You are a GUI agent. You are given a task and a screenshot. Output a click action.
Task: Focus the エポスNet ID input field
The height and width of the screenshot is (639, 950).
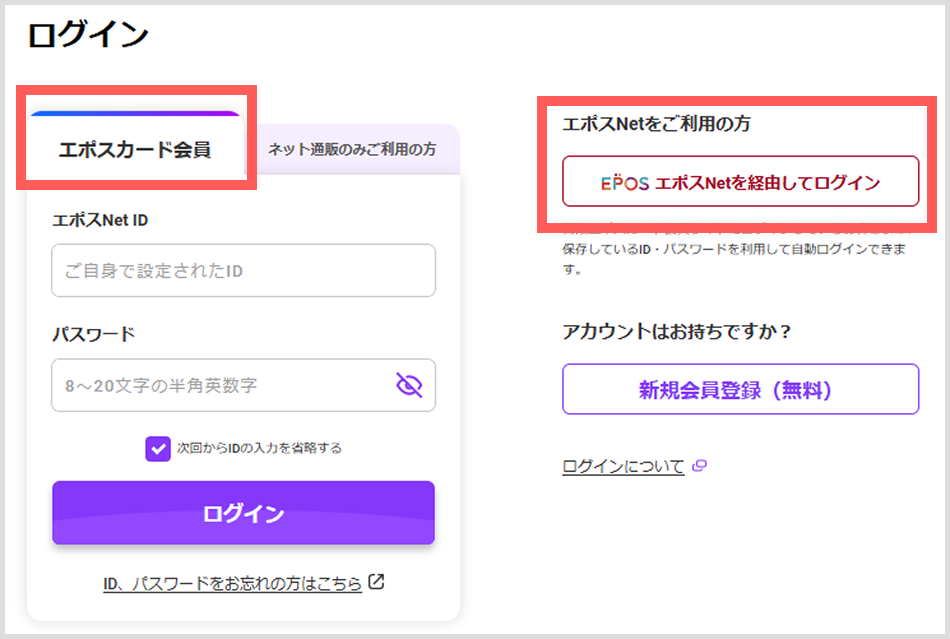click(243, 270)
